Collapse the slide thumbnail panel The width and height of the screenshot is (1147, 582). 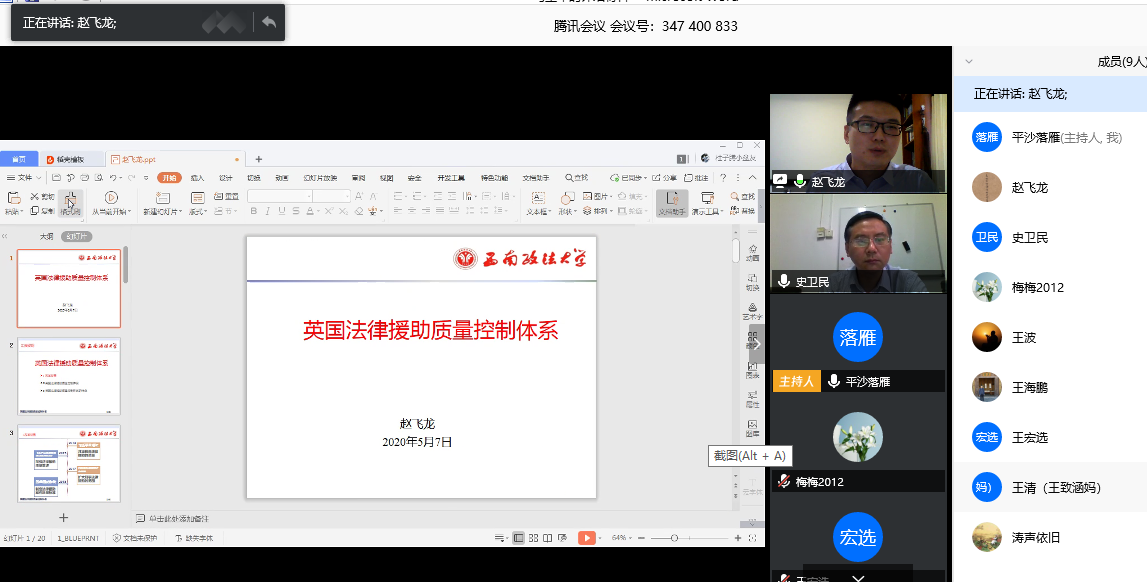tap(5, 236)
